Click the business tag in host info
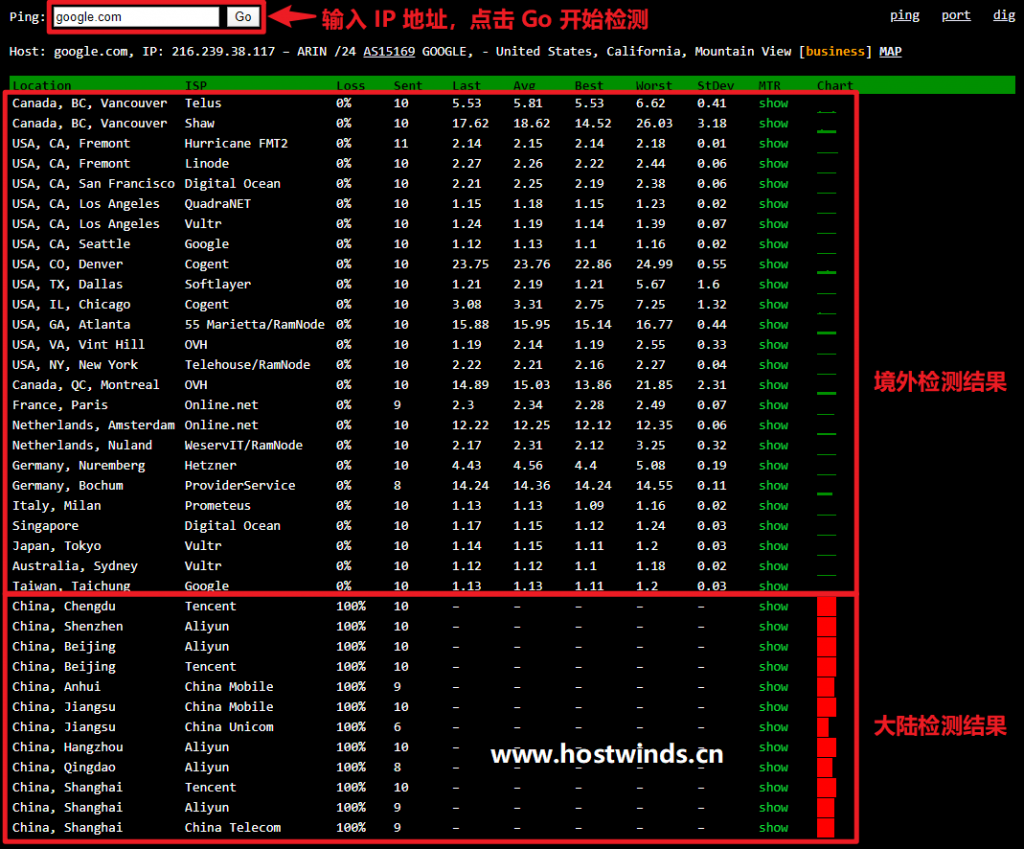The image size is (1024, 849). [835, 51]
